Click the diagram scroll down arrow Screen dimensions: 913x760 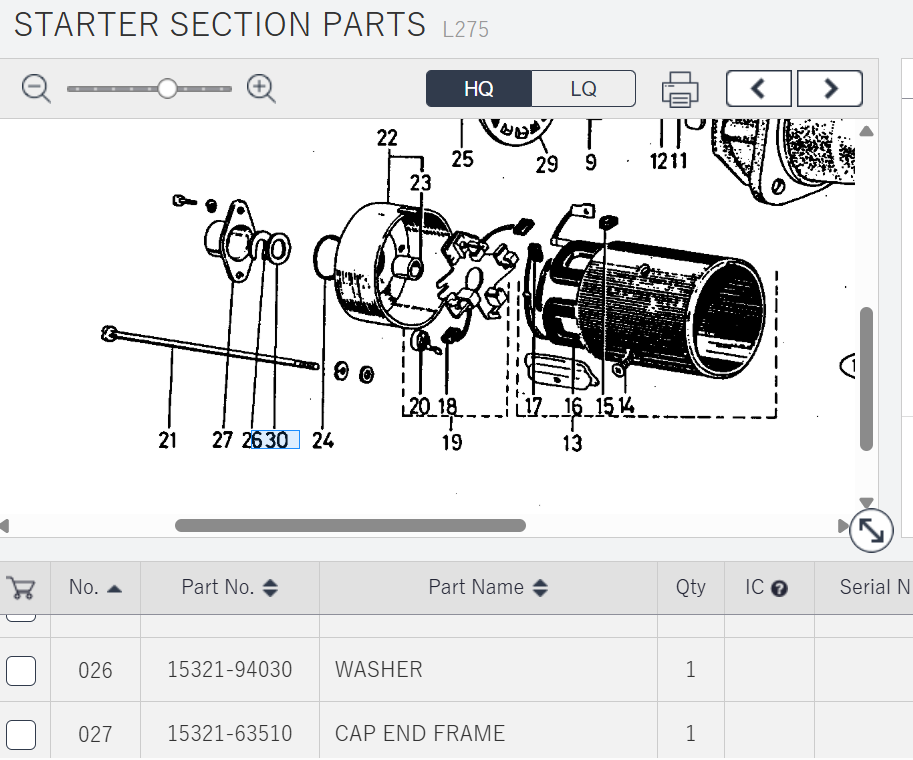[x=866, y=502]
